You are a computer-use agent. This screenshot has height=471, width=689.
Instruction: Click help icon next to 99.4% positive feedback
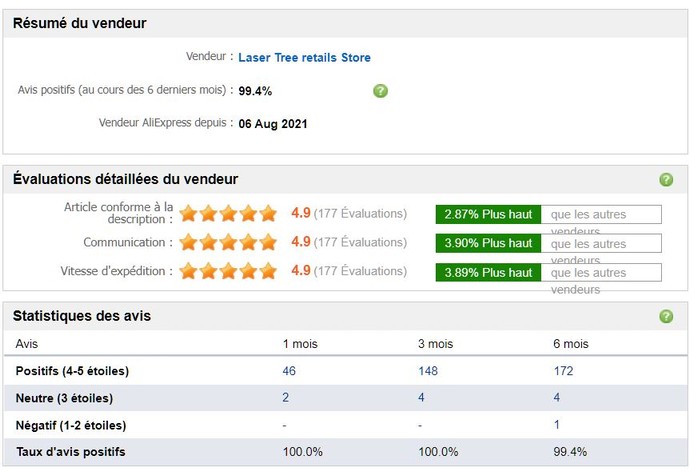point(380,91)
